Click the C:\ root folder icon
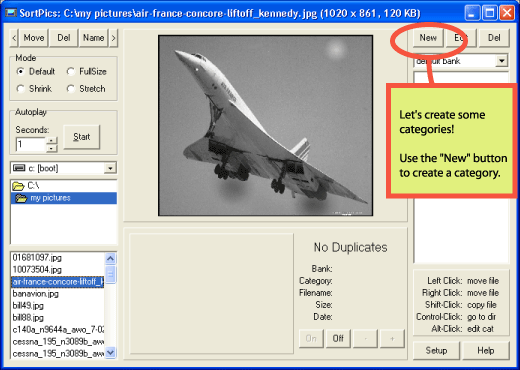 (18, 186)
